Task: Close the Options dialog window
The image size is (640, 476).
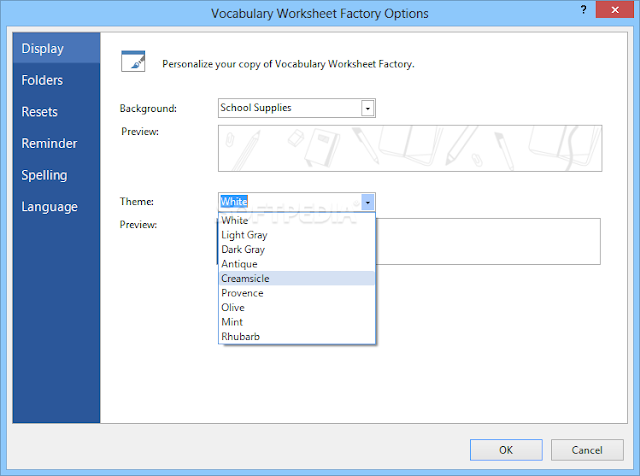Action: (x=615, y=10)
